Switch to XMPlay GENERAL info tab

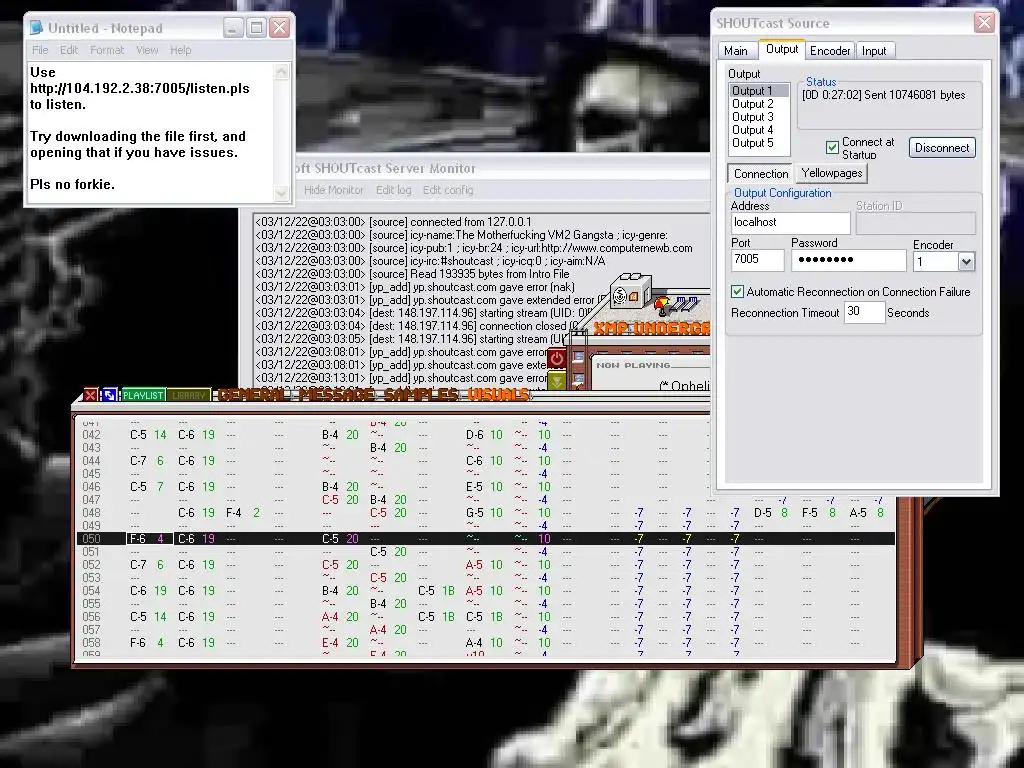click(x=254, y=394)
